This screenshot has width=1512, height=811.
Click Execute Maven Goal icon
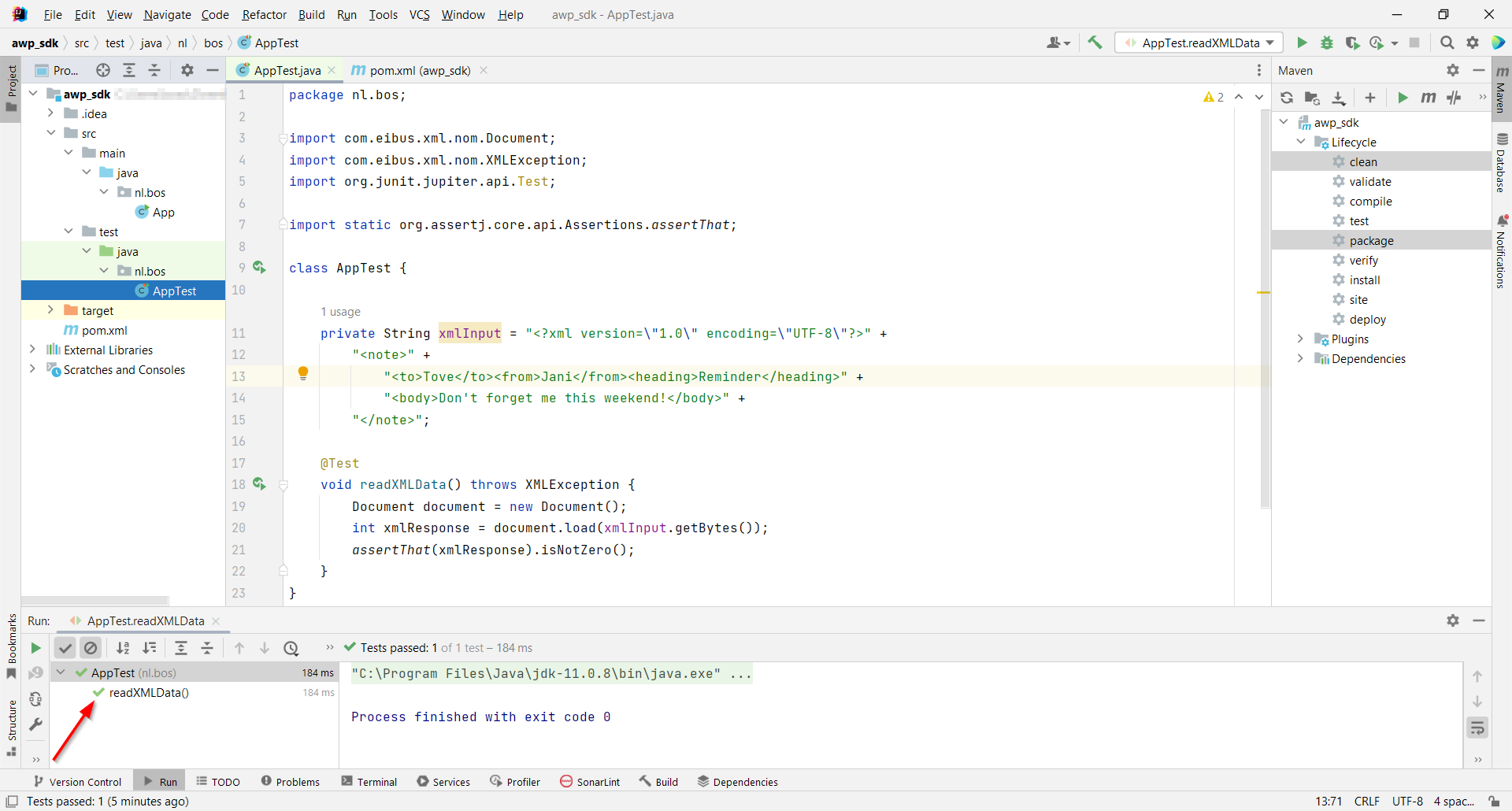point(1428,98)
